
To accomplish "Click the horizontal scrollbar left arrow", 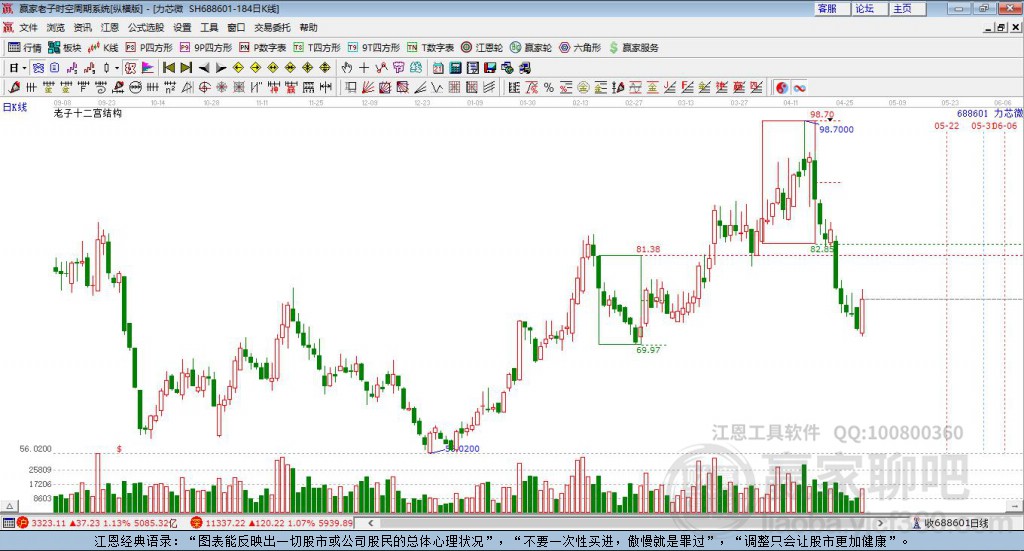I will coord(370,523).
